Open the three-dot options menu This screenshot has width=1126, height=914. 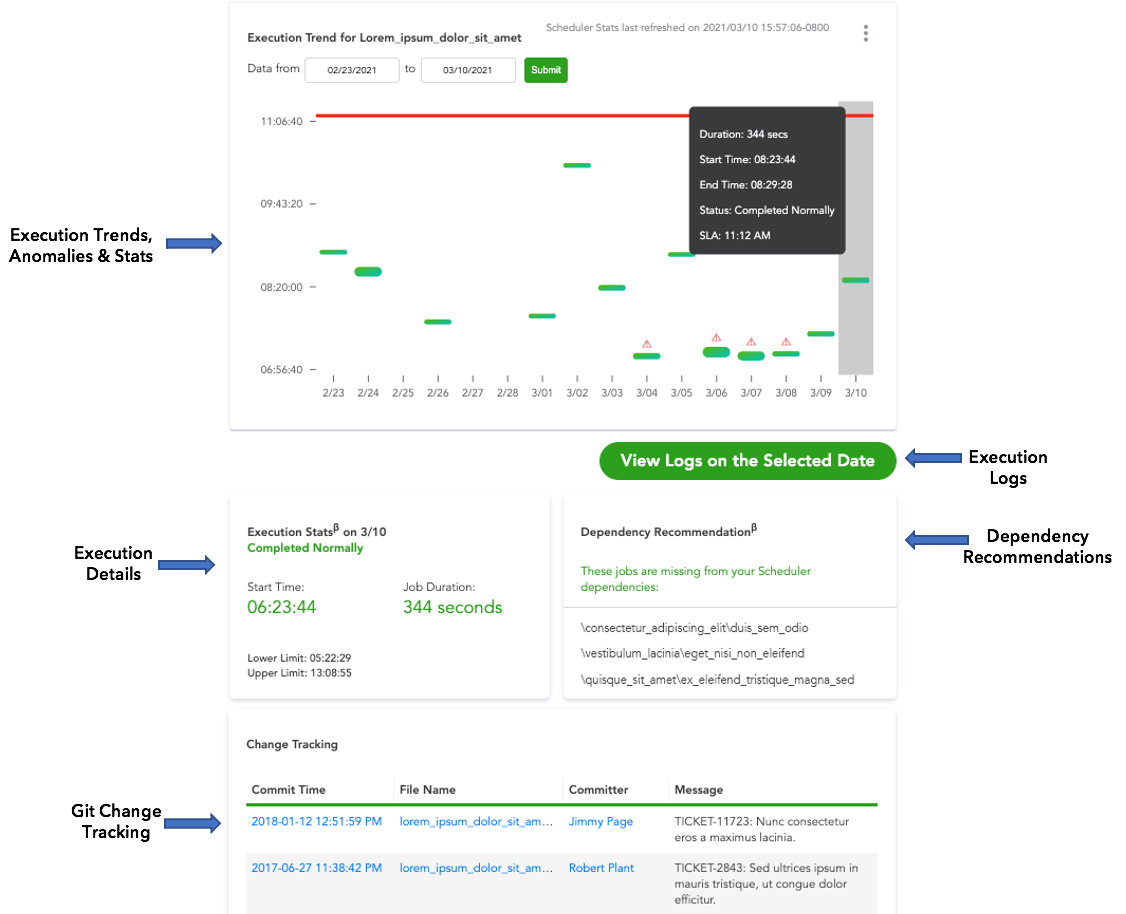(x=865, y=34)
